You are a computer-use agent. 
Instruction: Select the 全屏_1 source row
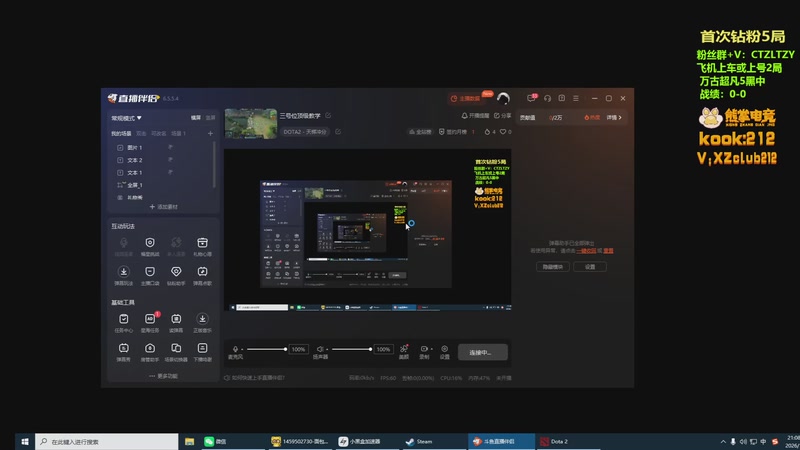click(x=162, y=185)
